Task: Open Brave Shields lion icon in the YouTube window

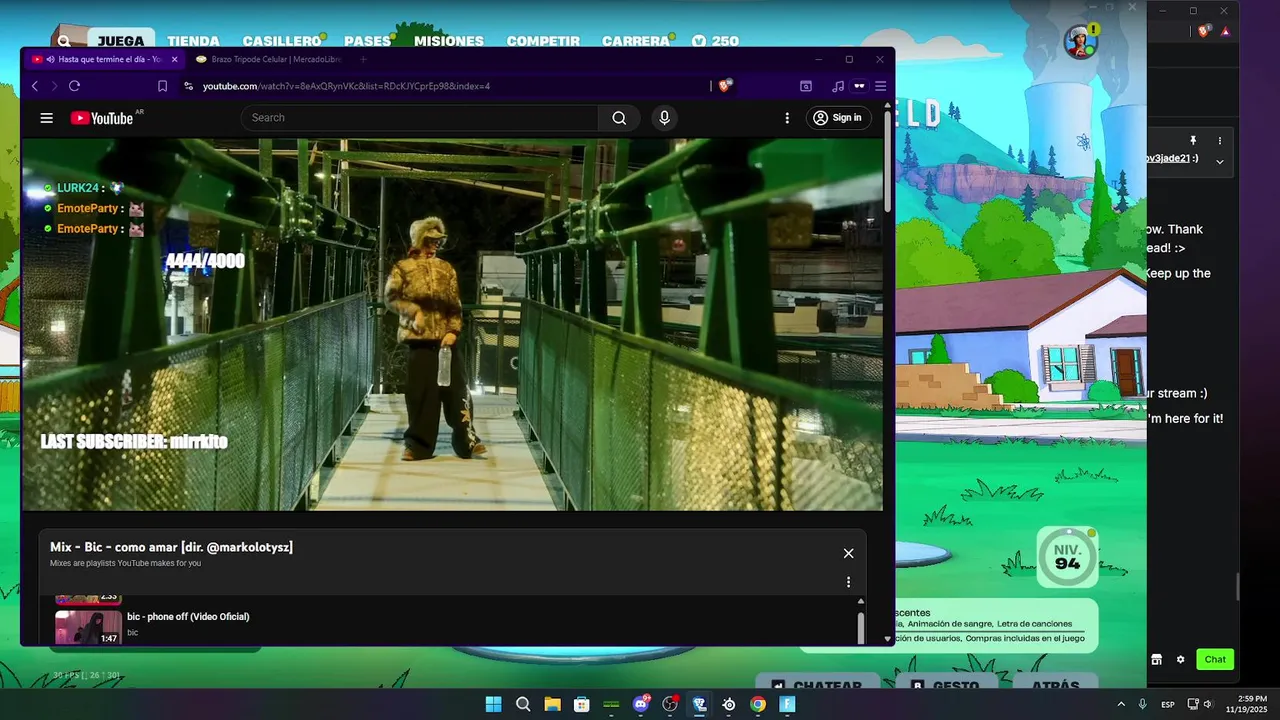Action: pyautogui.click(x=725, y=86)
